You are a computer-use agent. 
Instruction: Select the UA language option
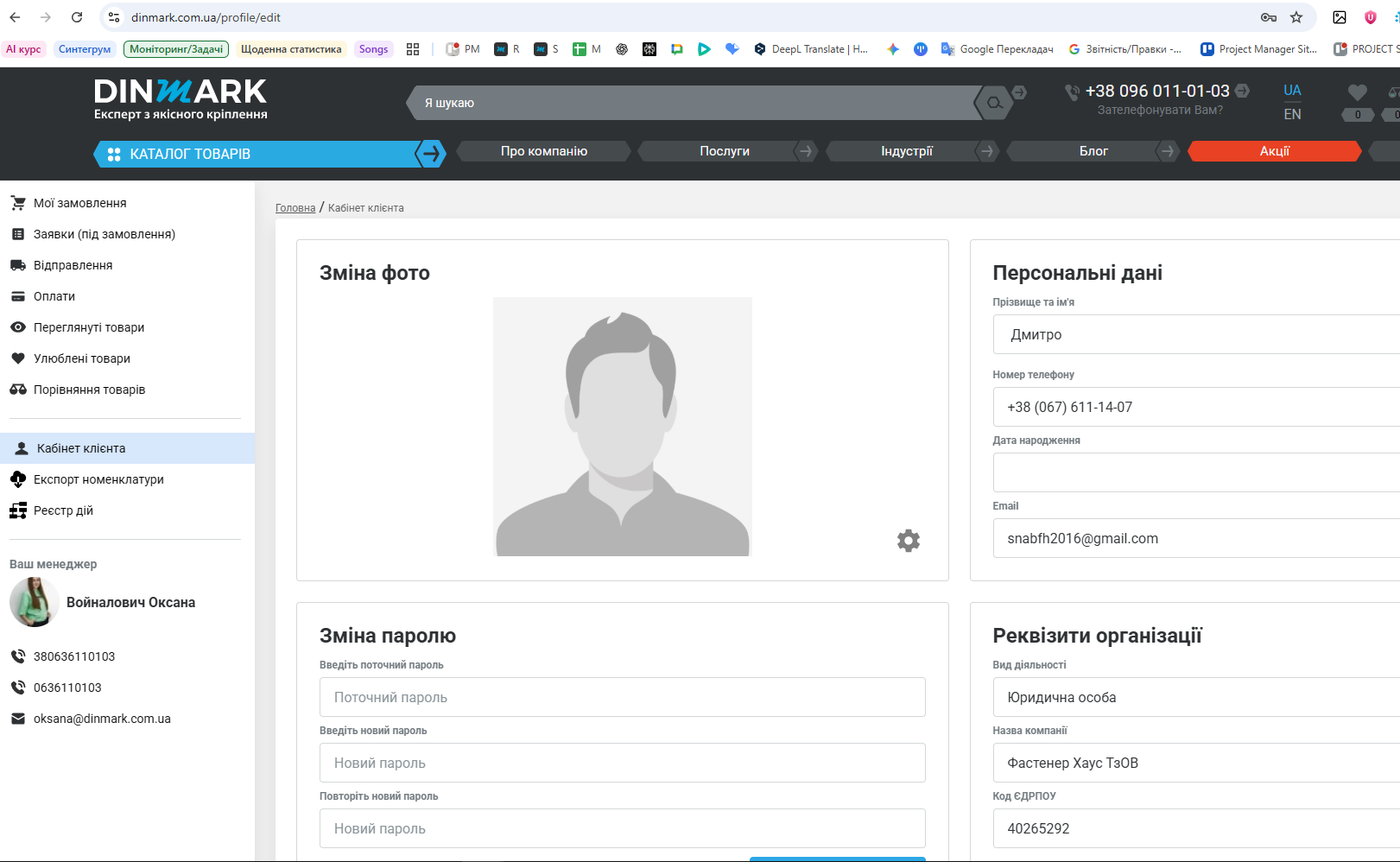click(x=1292, y=90)
